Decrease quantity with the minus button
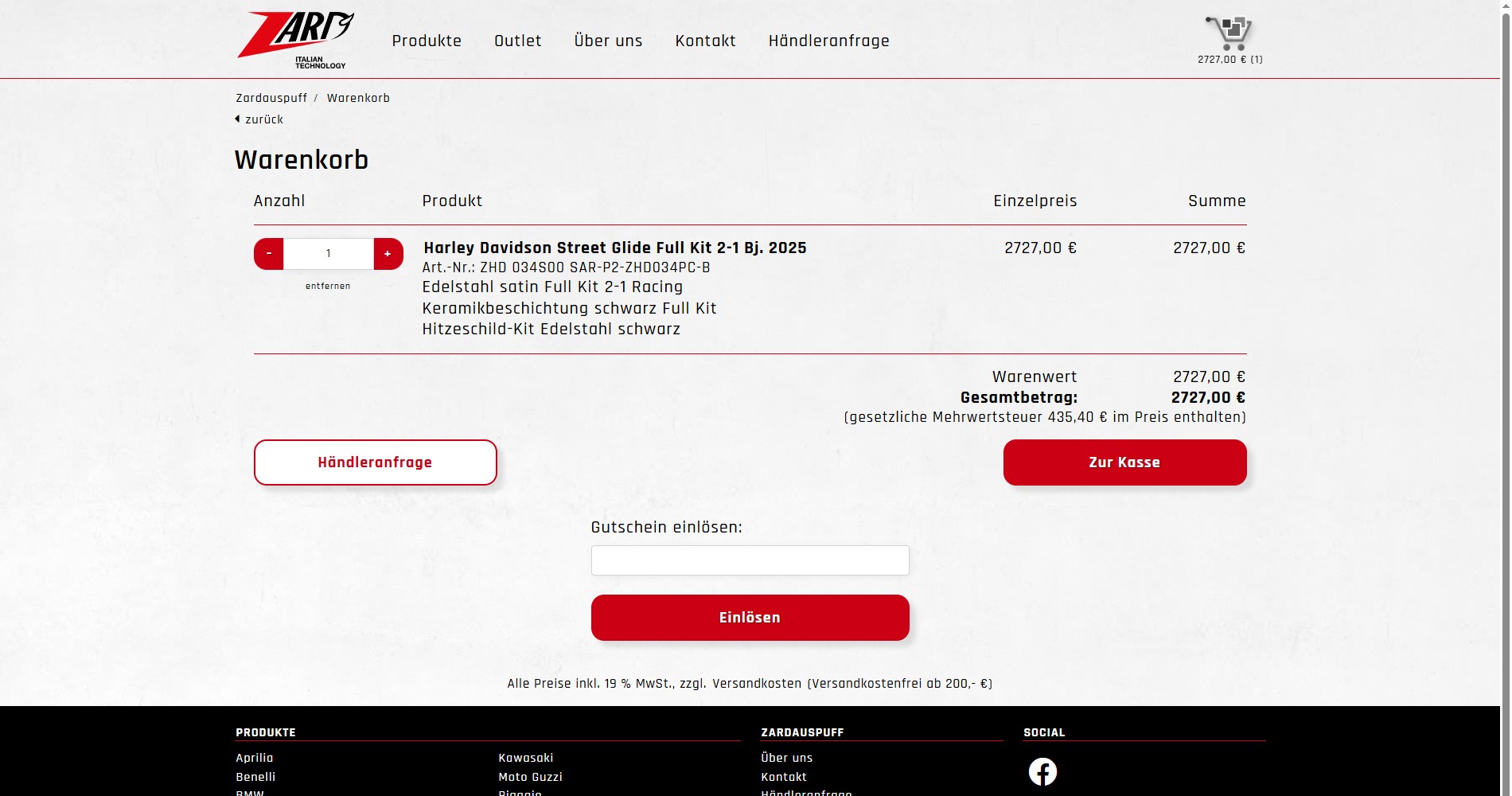 (x=269, y=253)
